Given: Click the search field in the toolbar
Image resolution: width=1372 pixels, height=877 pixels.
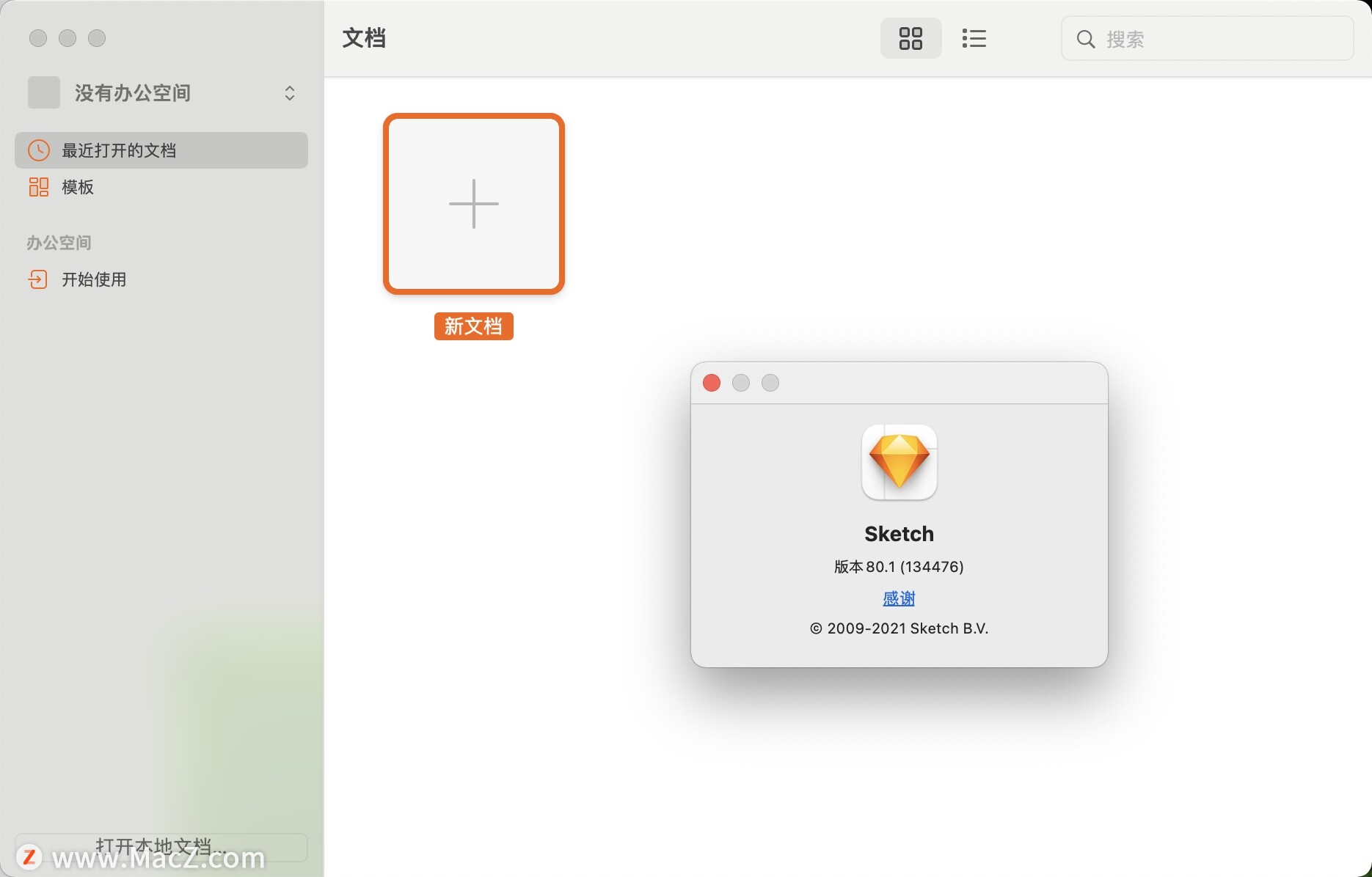Looking at the screenshot, I should (1207, 39).
